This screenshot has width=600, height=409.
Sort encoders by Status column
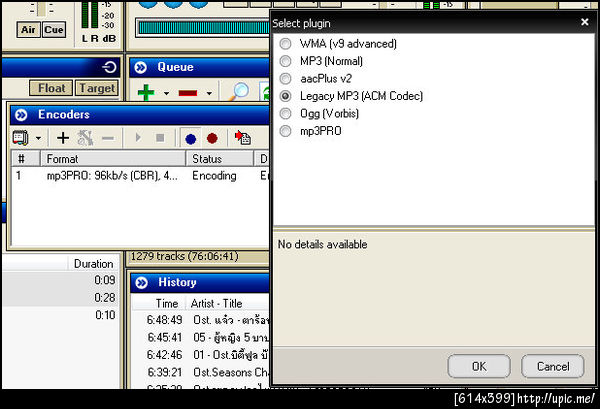[x=220, y=159]
